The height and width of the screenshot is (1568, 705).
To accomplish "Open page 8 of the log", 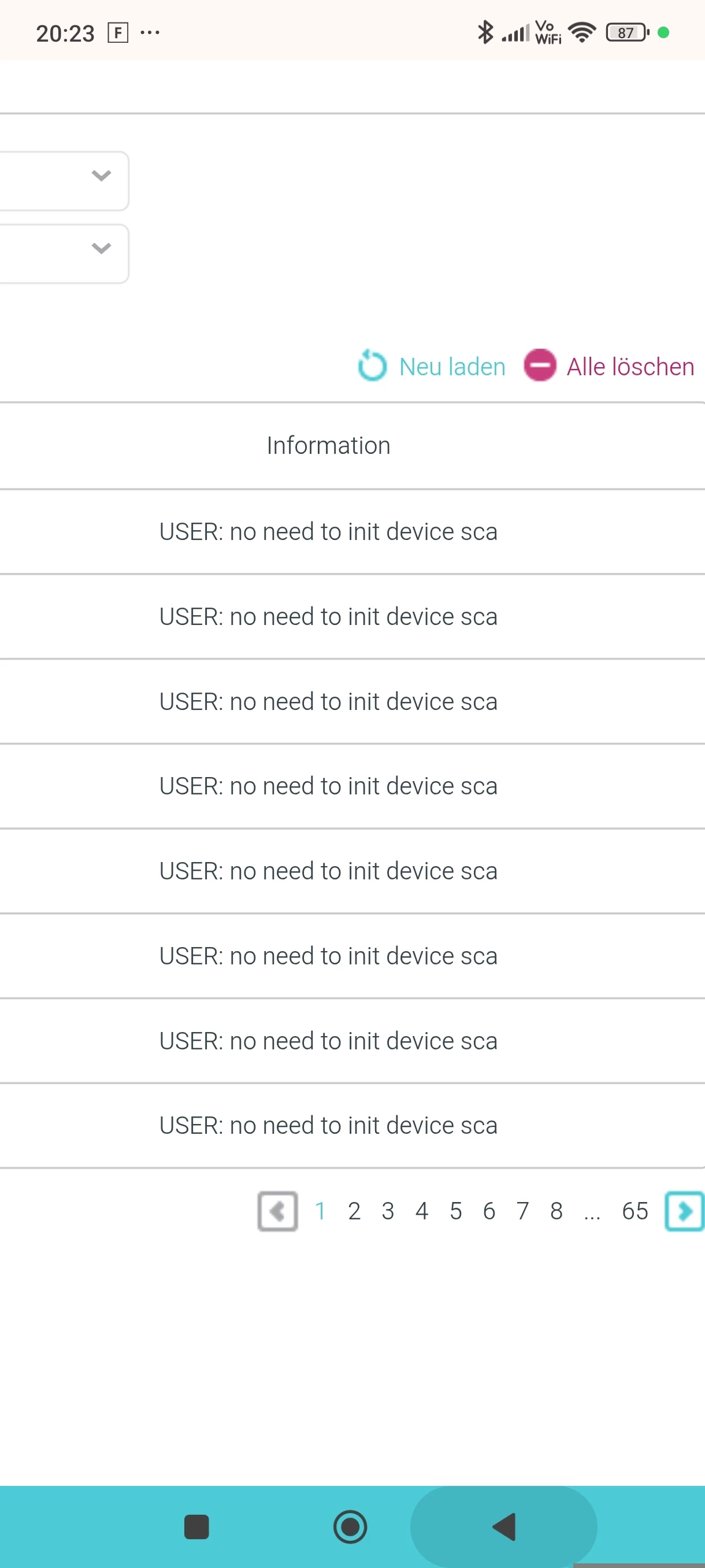I will (x=556, y=1211).
